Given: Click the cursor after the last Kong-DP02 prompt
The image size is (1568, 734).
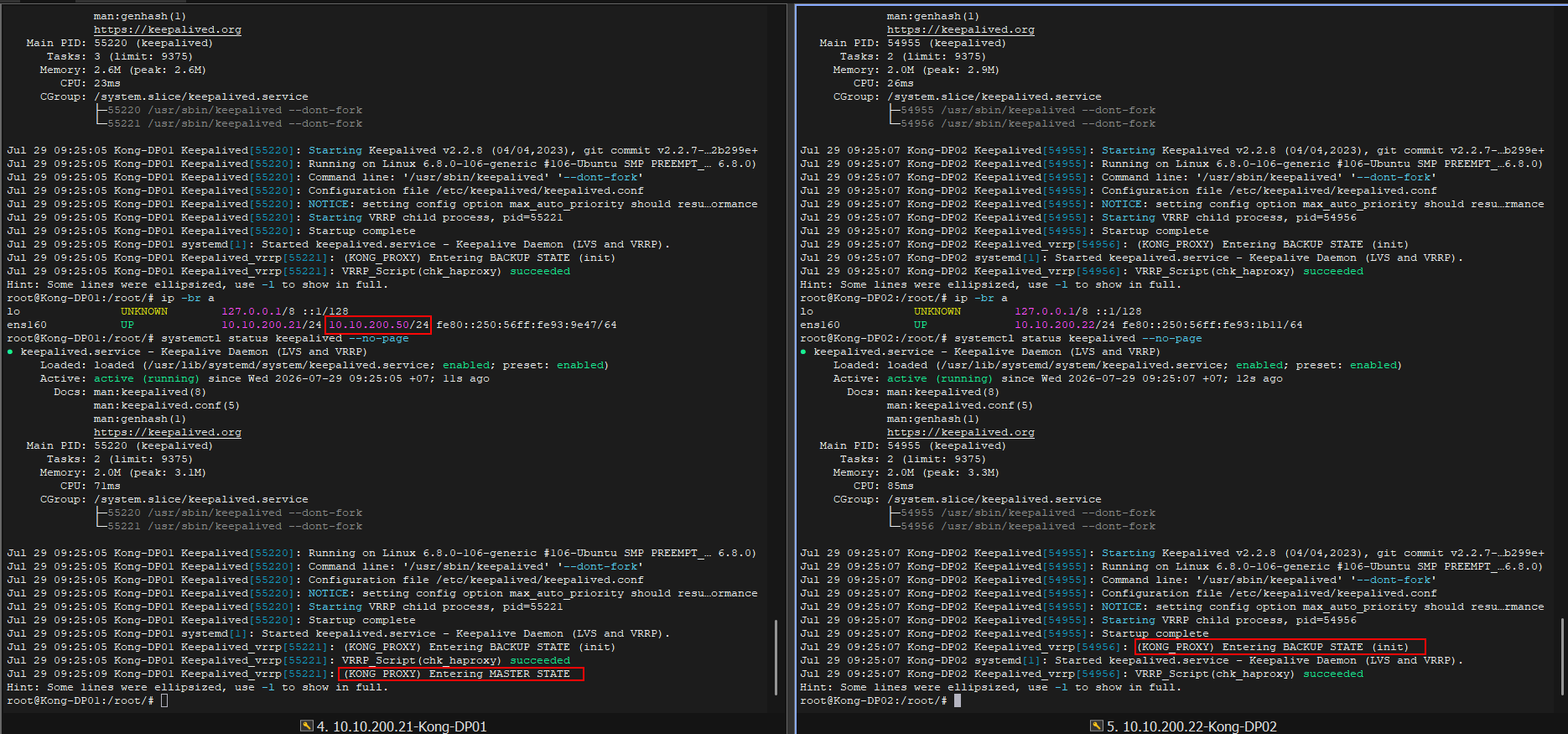Looking at the screenshot, I should (958, 700).
